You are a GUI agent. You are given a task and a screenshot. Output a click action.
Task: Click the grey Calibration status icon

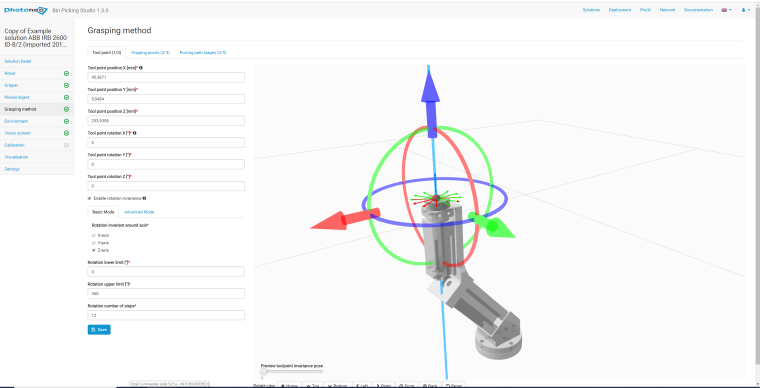tap(66, 145)
